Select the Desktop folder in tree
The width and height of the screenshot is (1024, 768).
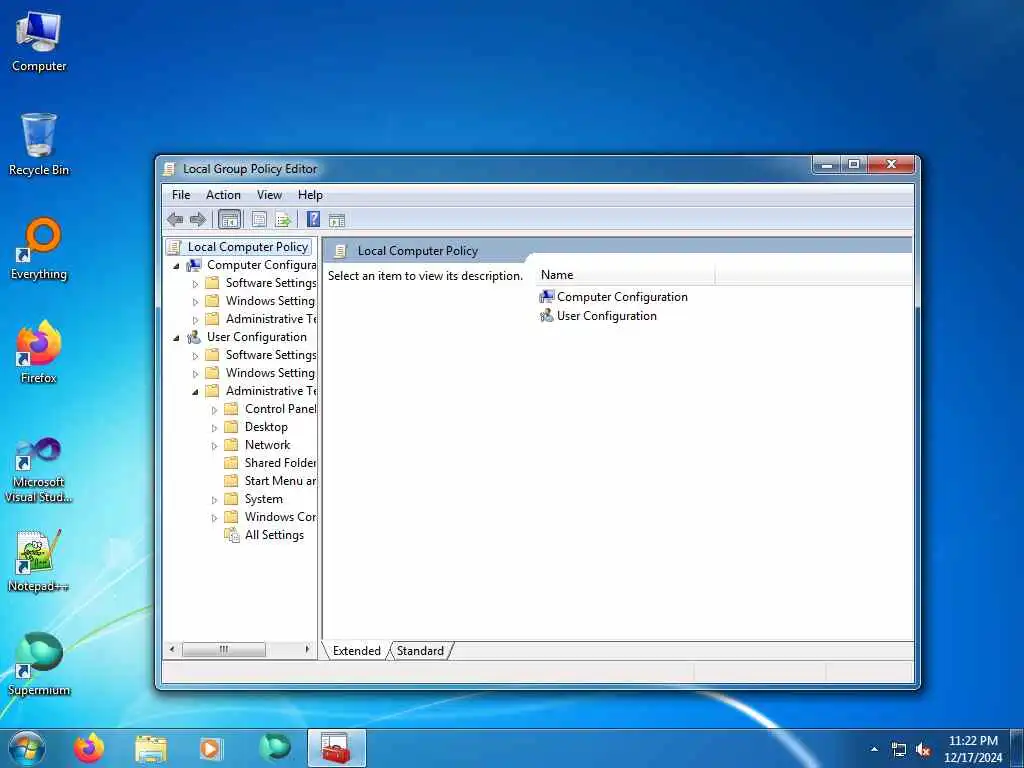(x=256, y=426)
